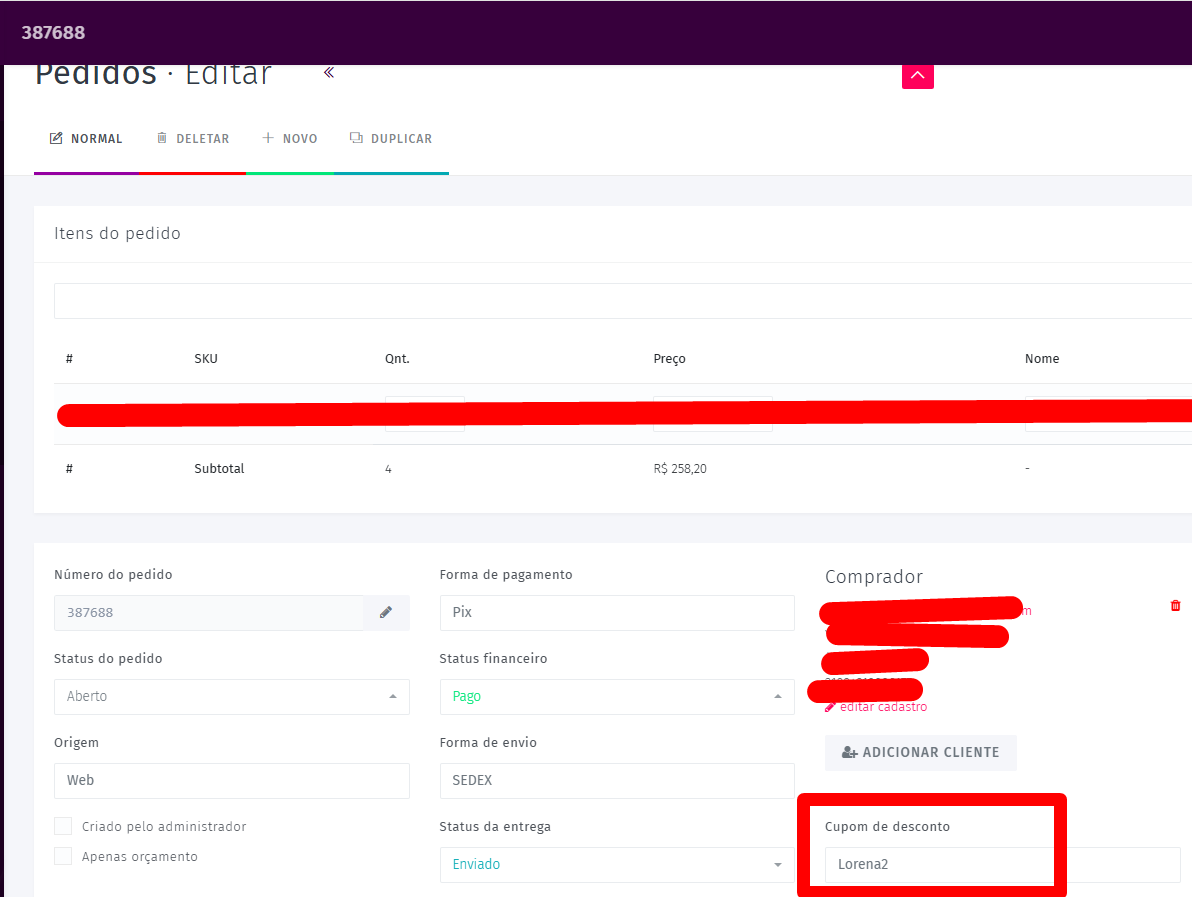Click the Origem Web field
Viewport: 1192px width, 897px height.
(232, 781)
